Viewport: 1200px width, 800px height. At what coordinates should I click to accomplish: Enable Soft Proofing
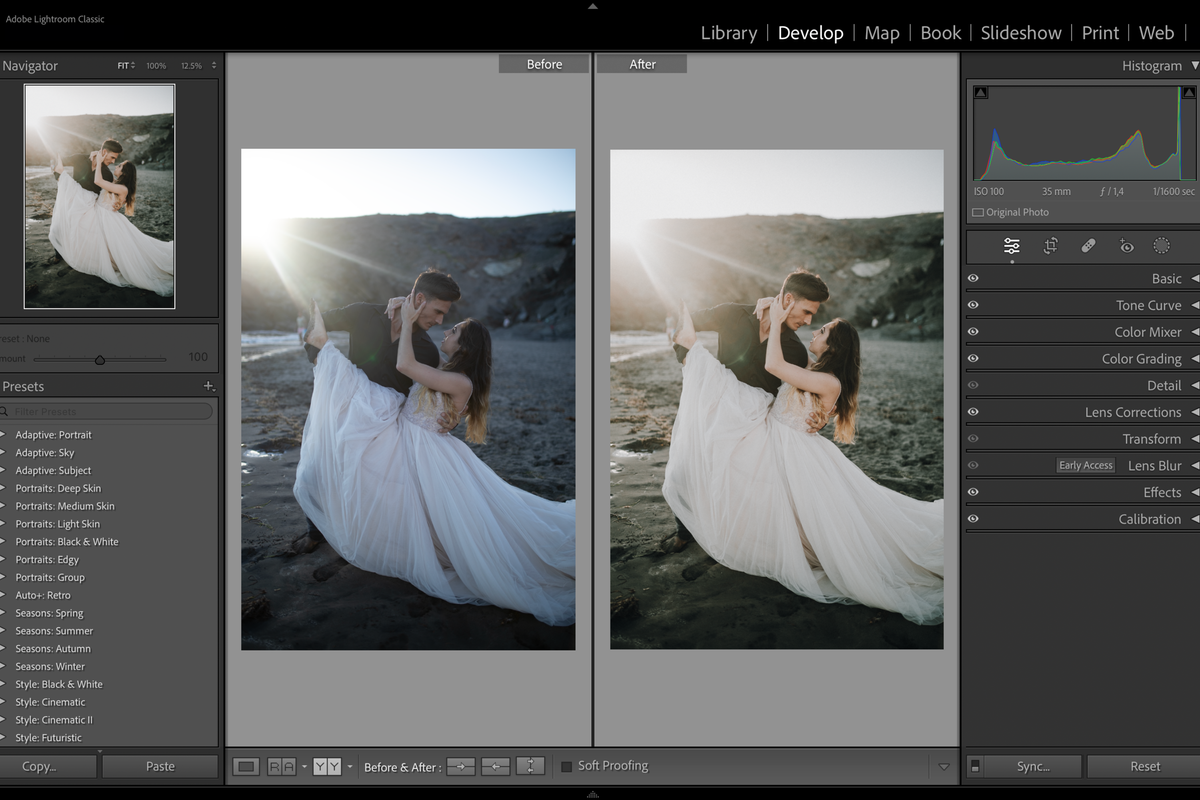click(x=566, y=766)
